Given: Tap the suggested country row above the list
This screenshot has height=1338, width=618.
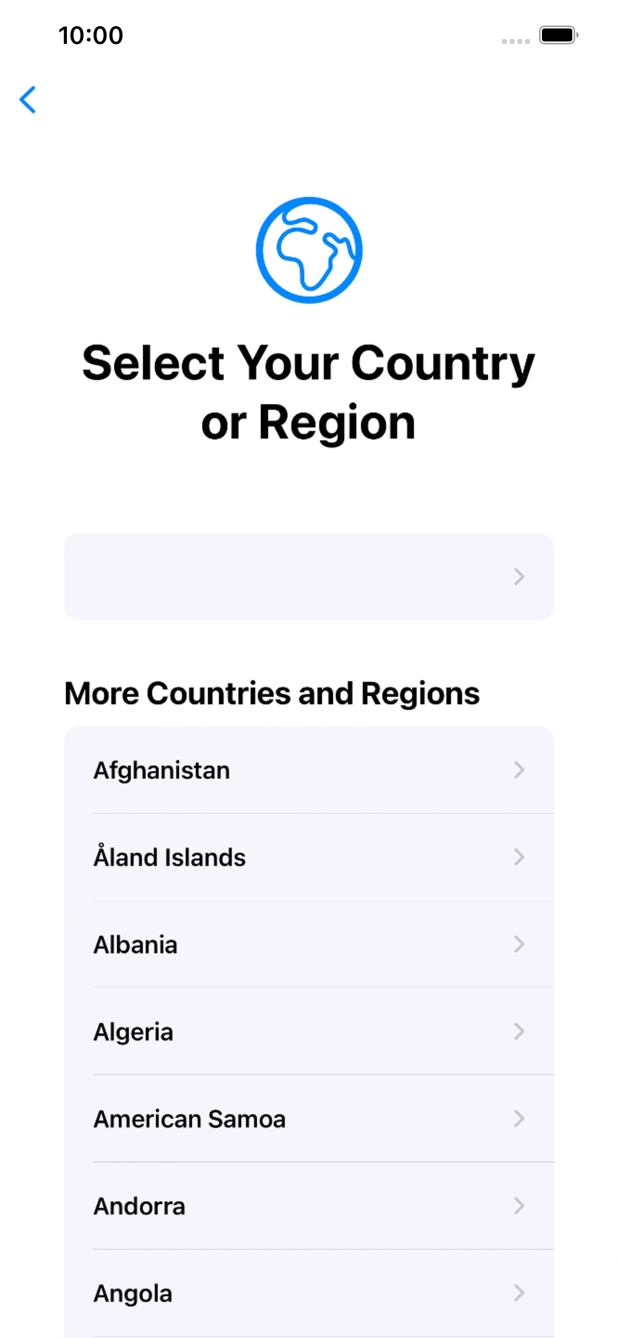Looking at the screenshot, I should point(309,577).
